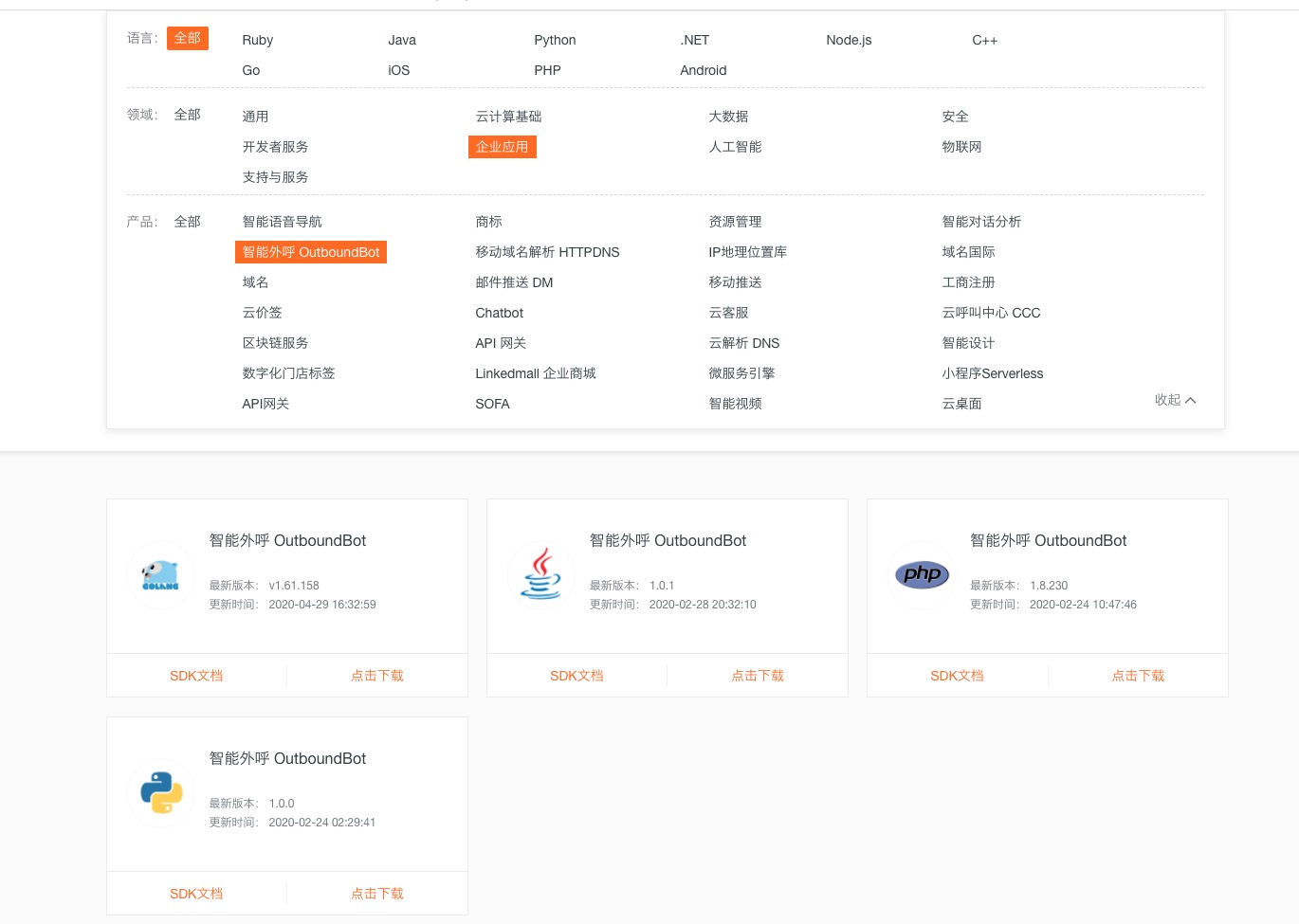Choose product 域名国际
The image size is (1299, 924).
pyautogui.click(x=968, y=252)
